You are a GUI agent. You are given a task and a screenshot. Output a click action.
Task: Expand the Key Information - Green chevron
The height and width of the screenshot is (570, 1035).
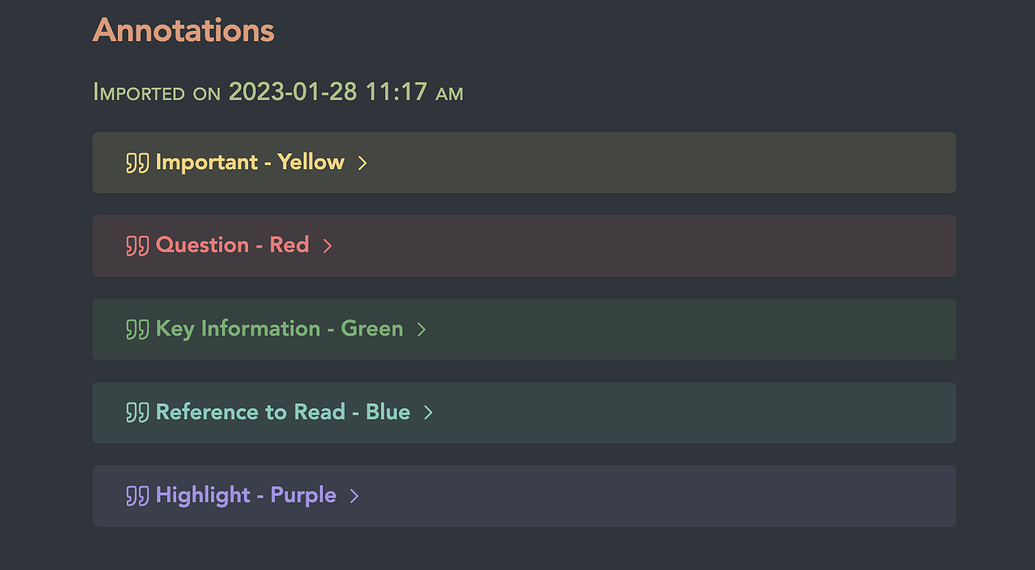coord(422,329)
